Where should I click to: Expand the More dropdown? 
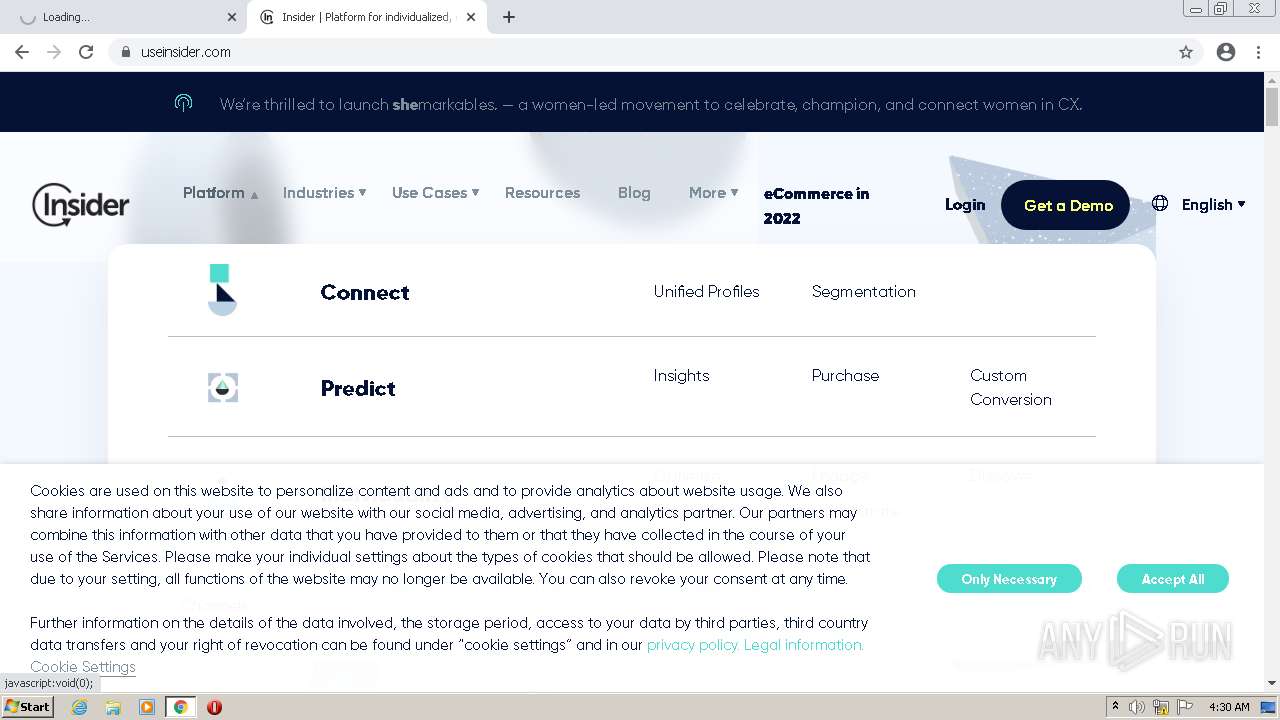tap(713, 193)
